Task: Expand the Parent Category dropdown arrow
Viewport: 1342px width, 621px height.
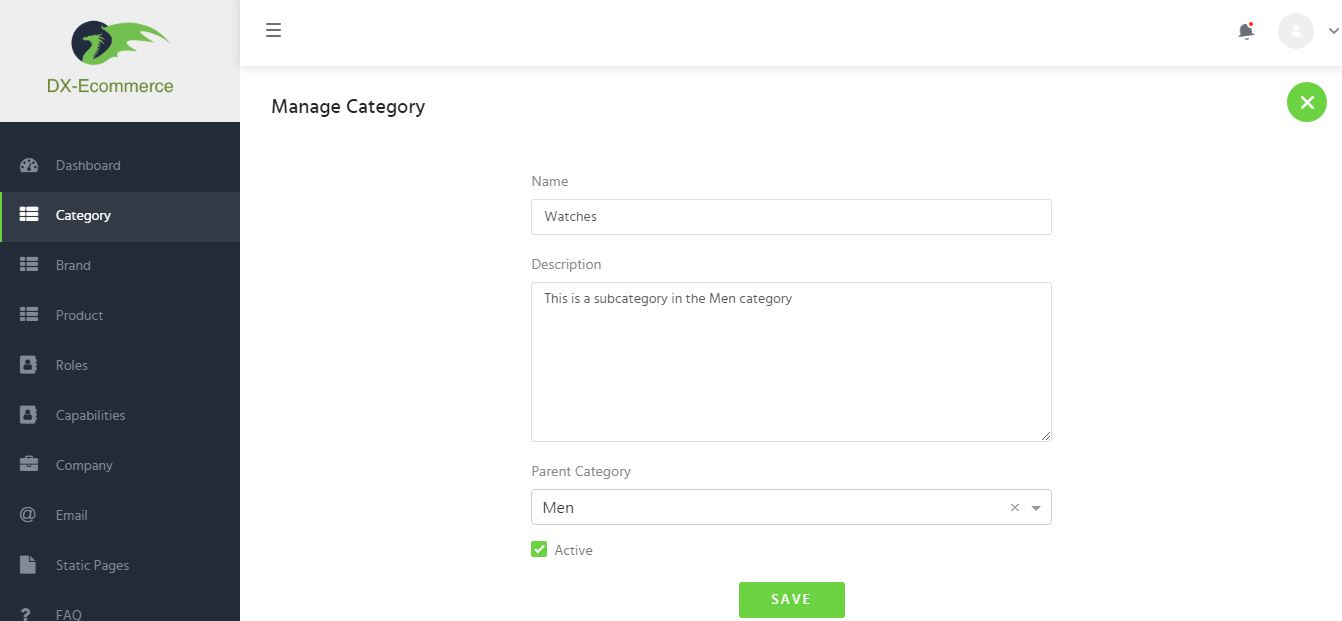Action: [1036, 508]
